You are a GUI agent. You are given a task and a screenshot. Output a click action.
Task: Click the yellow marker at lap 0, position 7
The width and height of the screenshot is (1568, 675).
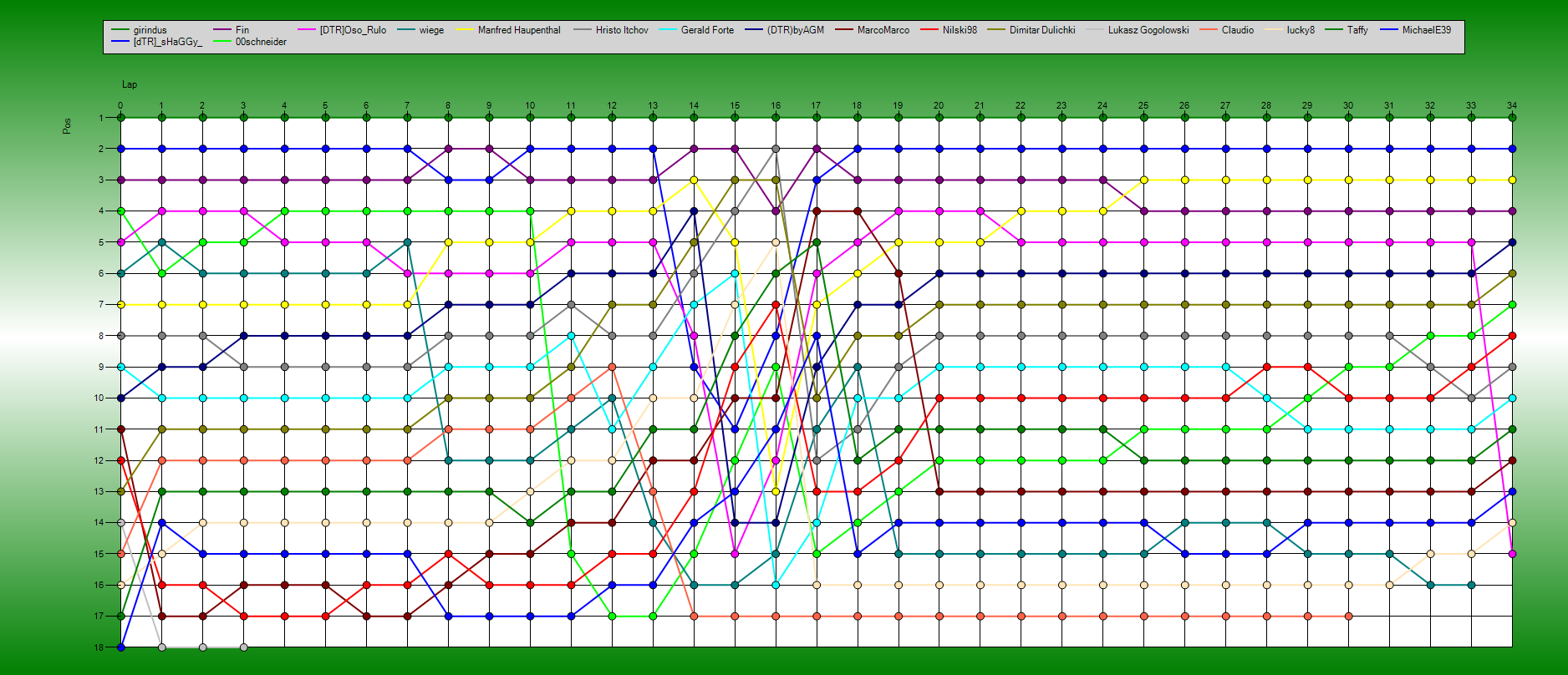coord(121,305)
